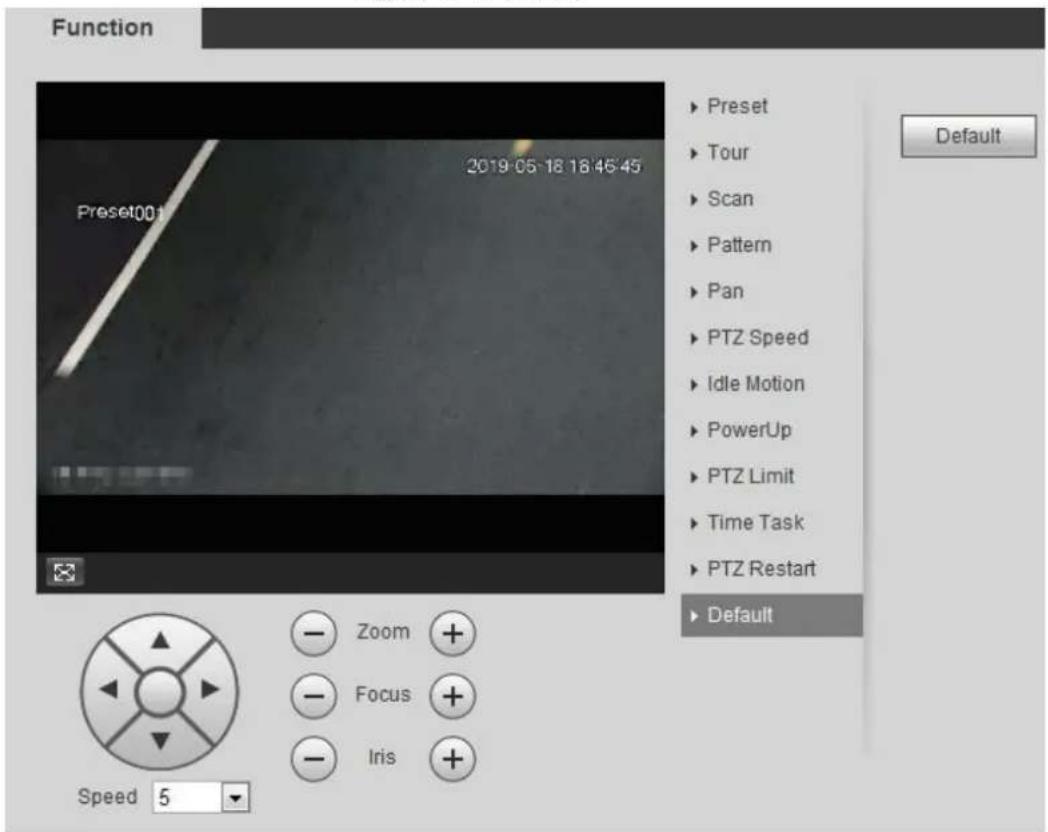
Task: Click the Preset001 overlay text
Action: coord(120,213)
